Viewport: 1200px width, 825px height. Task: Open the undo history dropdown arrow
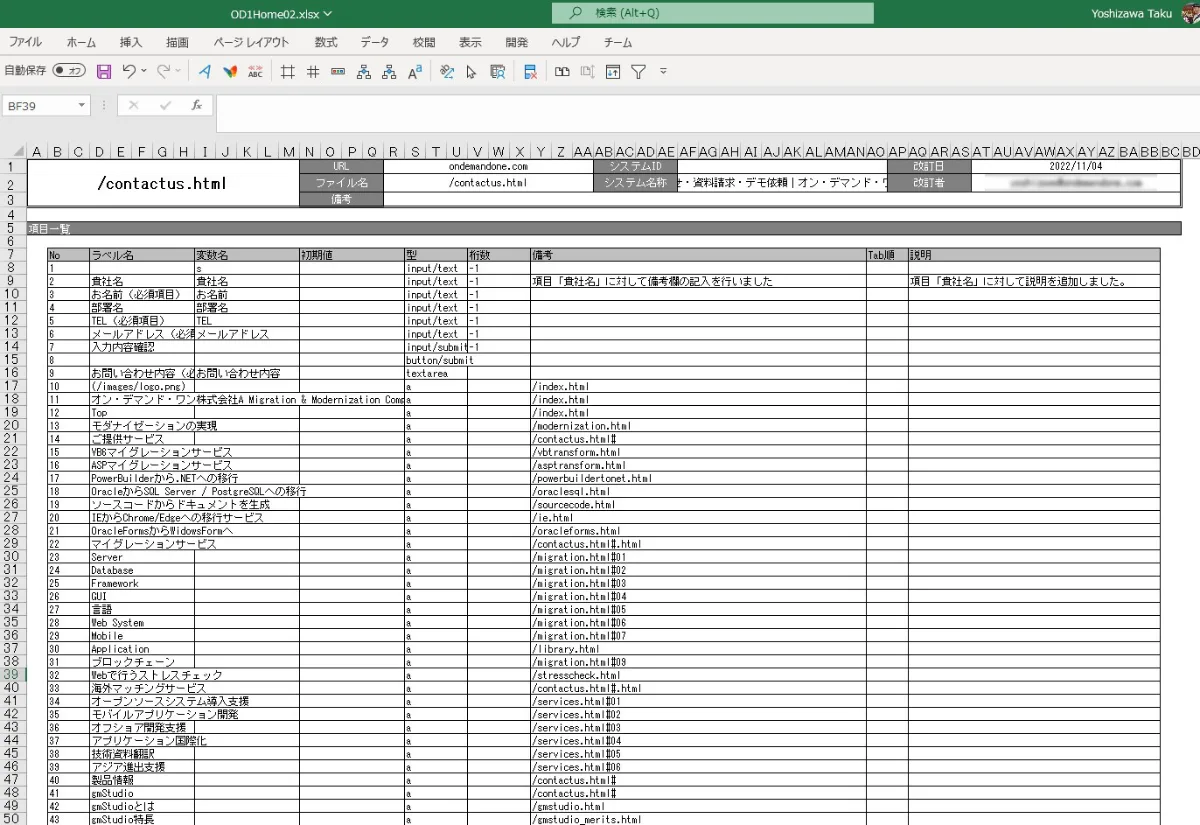pos(144,71)
